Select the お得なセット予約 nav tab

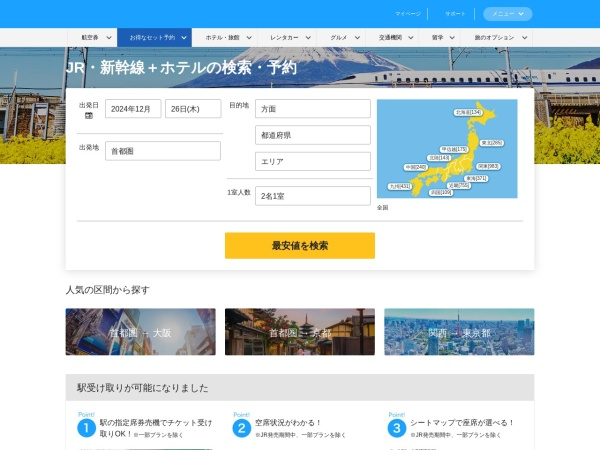[154, 38]
